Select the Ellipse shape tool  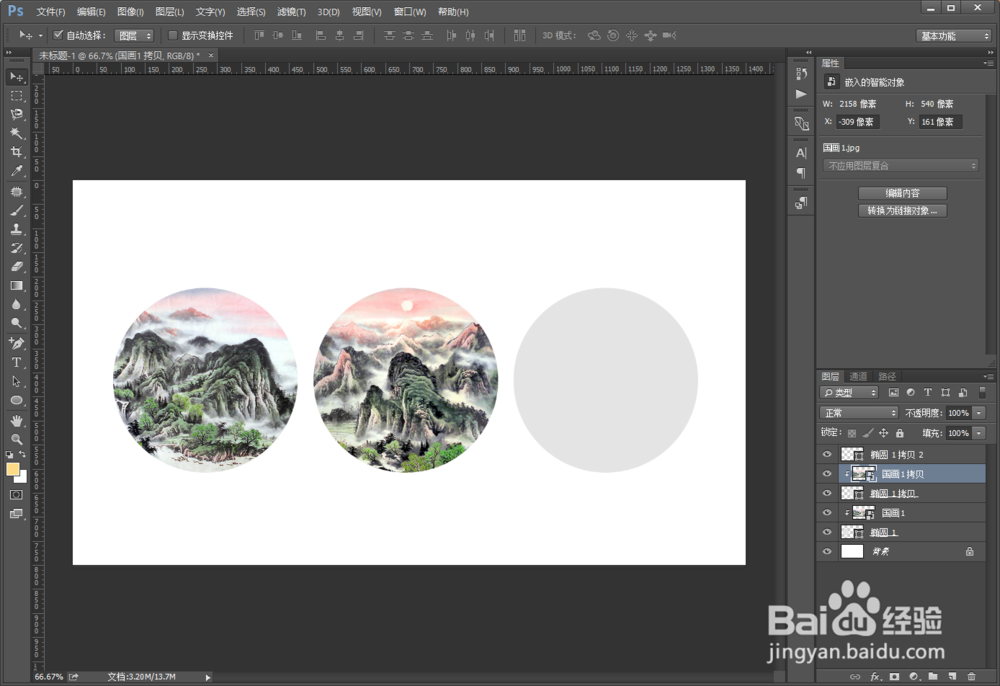(x=17, y=400)
